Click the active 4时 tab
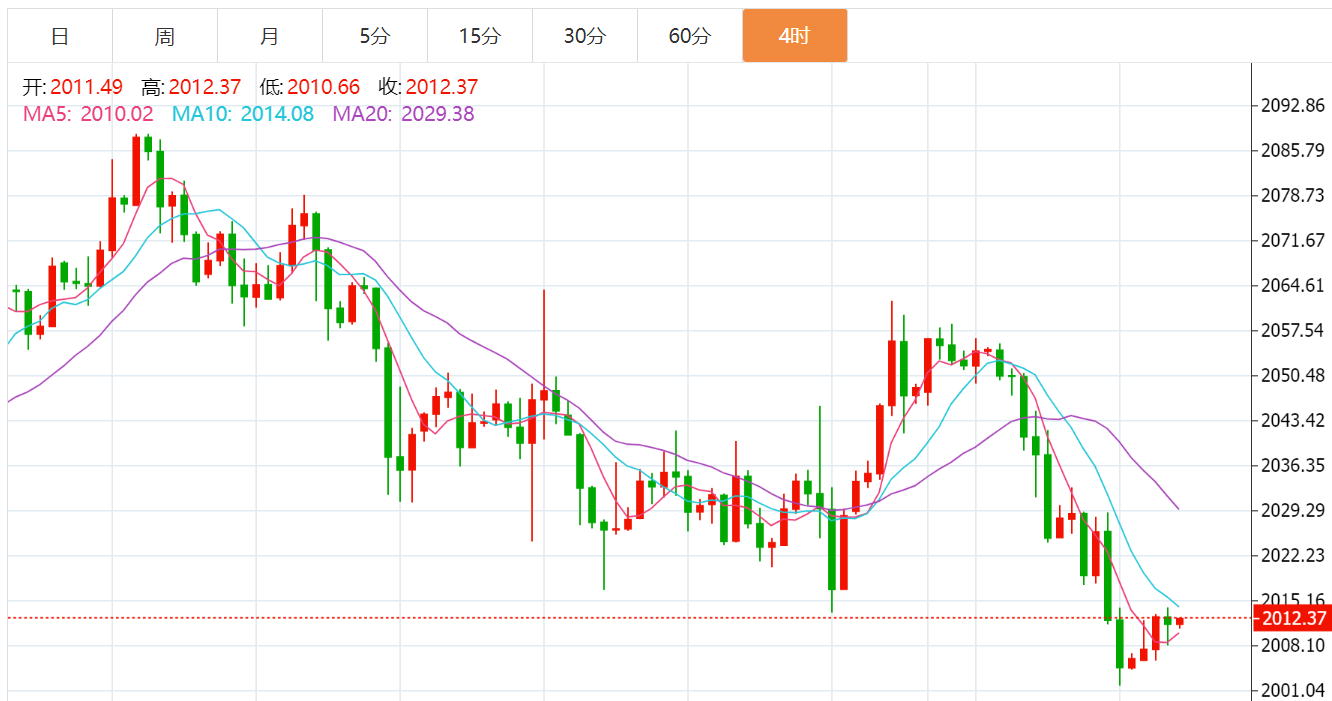Image resolution: width=1332 pixels, height=701 pixels. 795,36
